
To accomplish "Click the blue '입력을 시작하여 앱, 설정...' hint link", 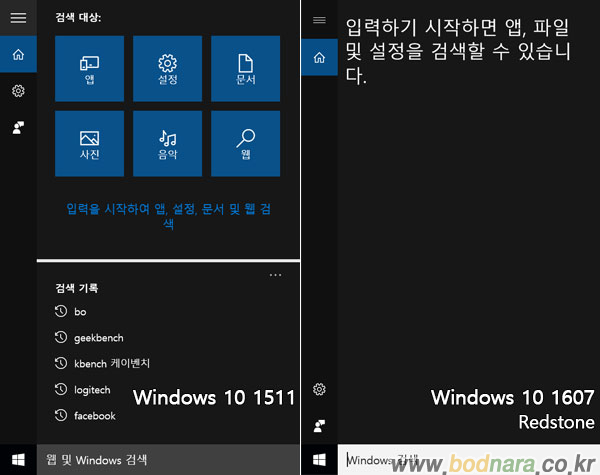I will (x=168, y=216).
